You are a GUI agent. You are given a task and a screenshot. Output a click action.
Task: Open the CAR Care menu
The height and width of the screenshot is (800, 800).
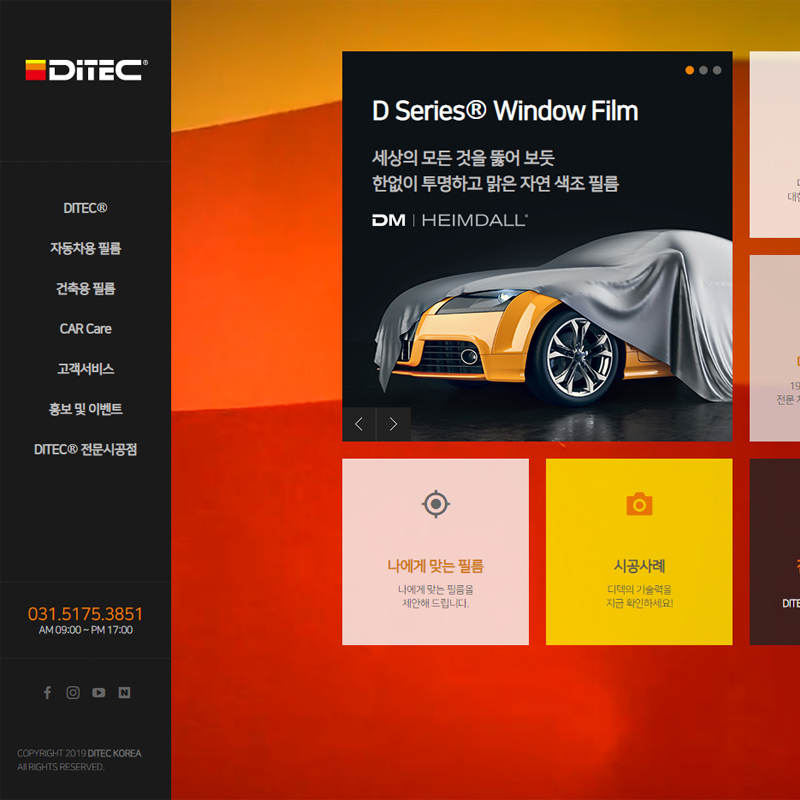(85, 329)
